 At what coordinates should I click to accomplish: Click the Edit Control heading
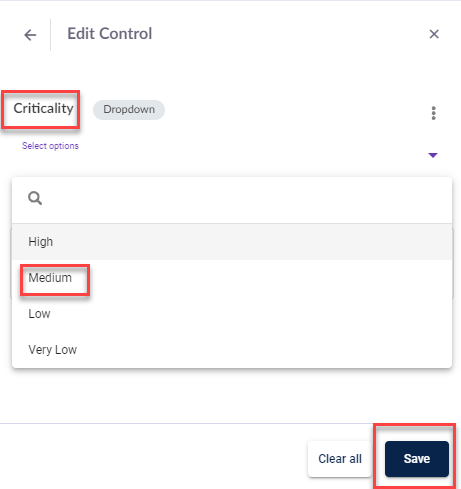[x=110, y=34]
